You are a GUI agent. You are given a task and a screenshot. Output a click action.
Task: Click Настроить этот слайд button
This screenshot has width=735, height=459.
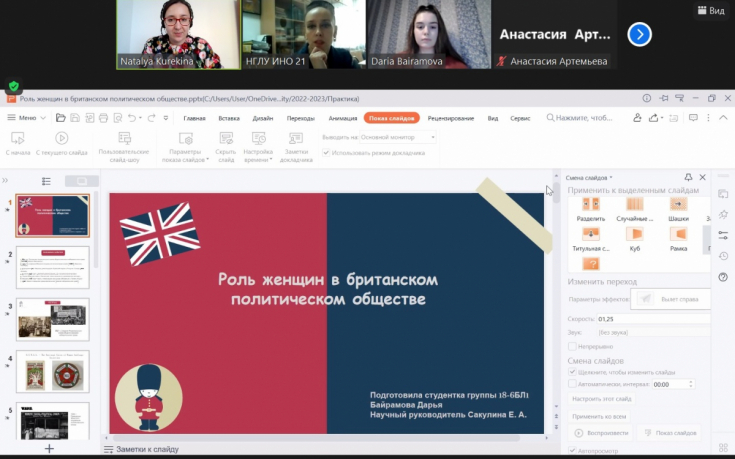(x=601, y=399)
